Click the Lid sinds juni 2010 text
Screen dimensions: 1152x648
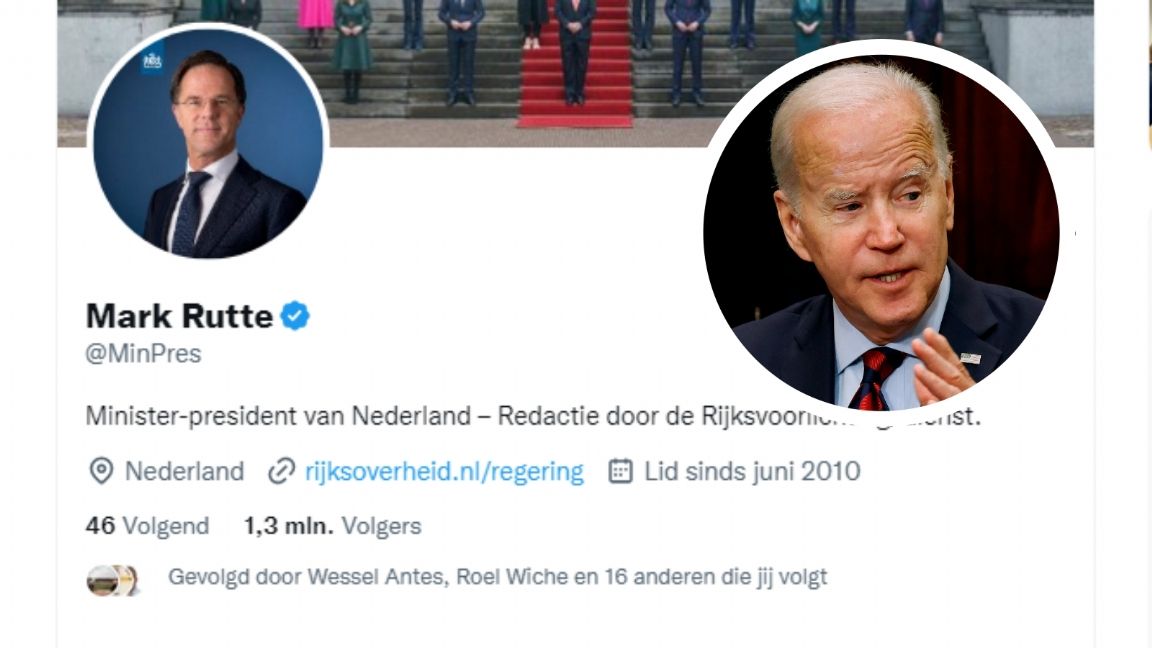click(x=752, y=471)
